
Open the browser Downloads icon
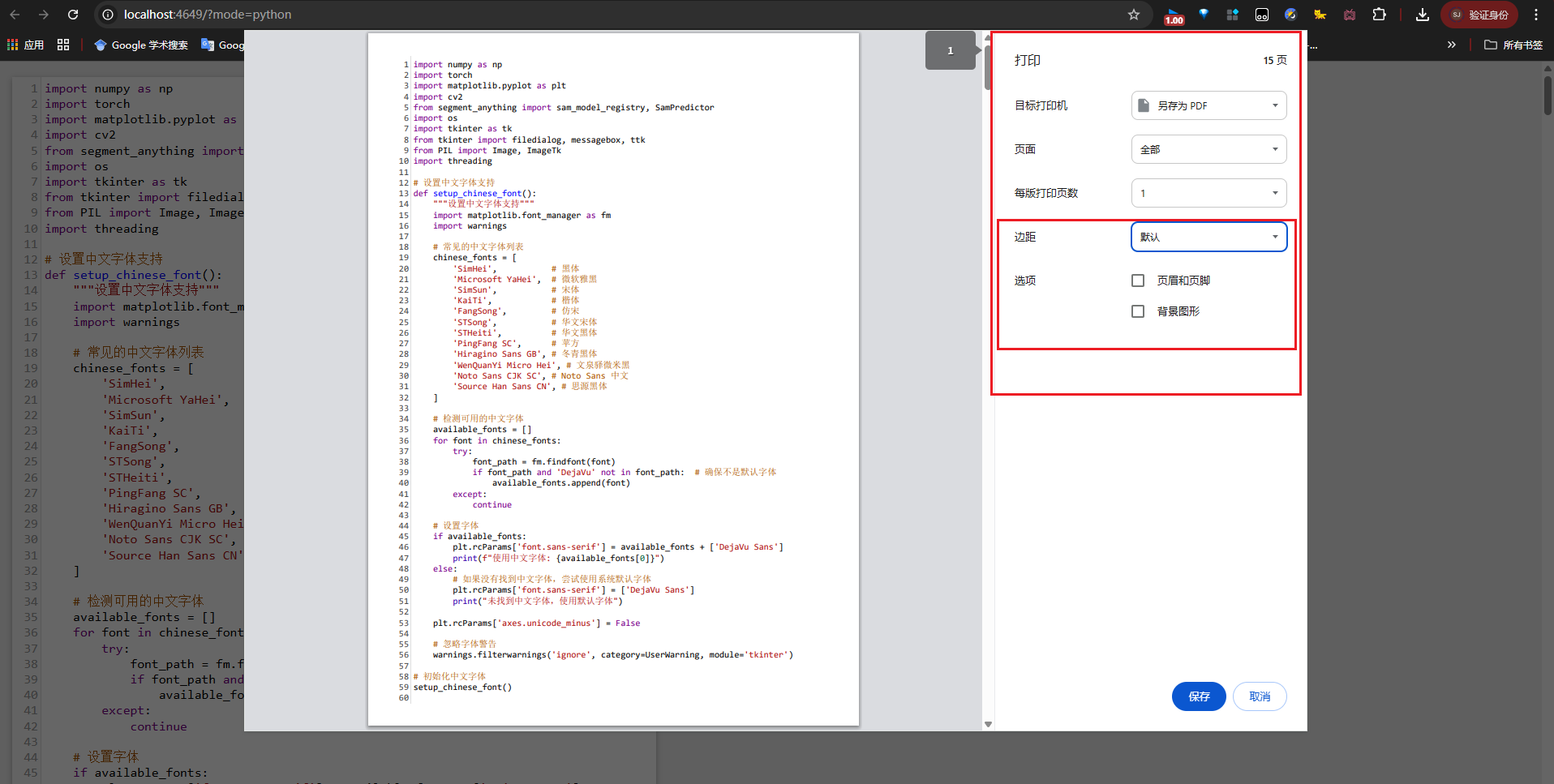[x=1423, y=15]
